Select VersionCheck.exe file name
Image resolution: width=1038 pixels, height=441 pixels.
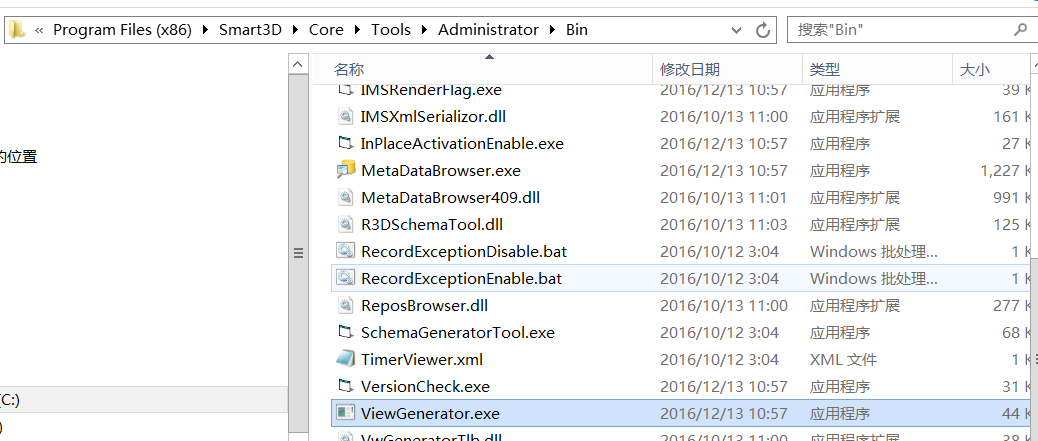pyautogui.click(x=425, y=387)
